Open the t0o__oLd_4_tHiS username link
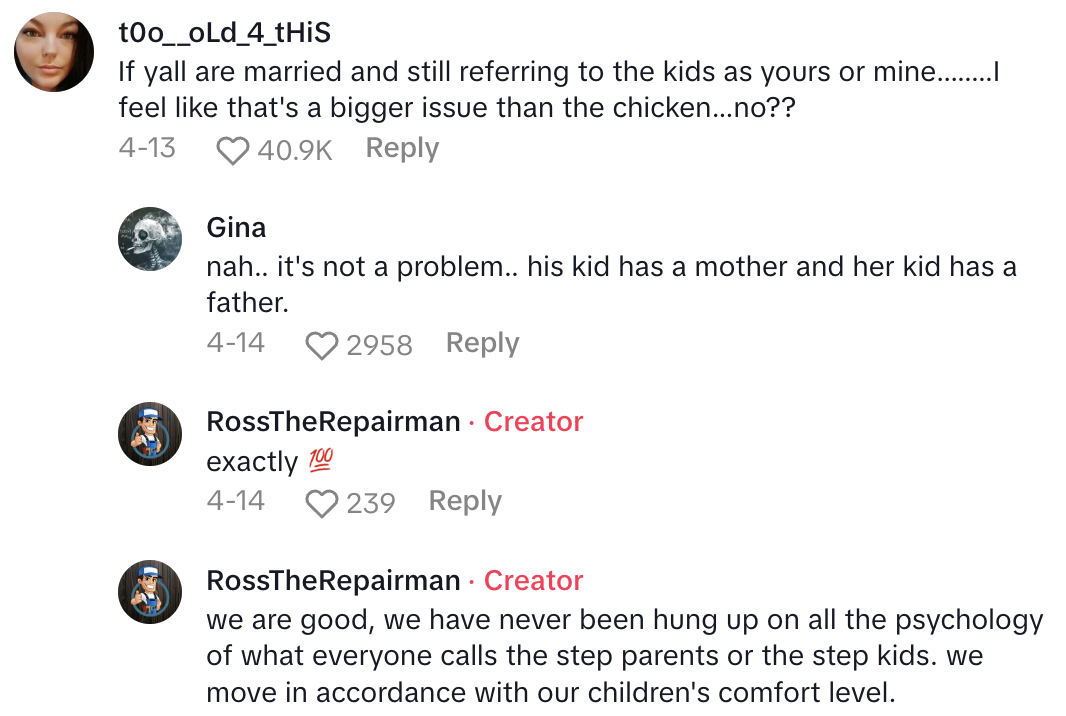Screen dimensions: 1066x716 coord(224,33)
